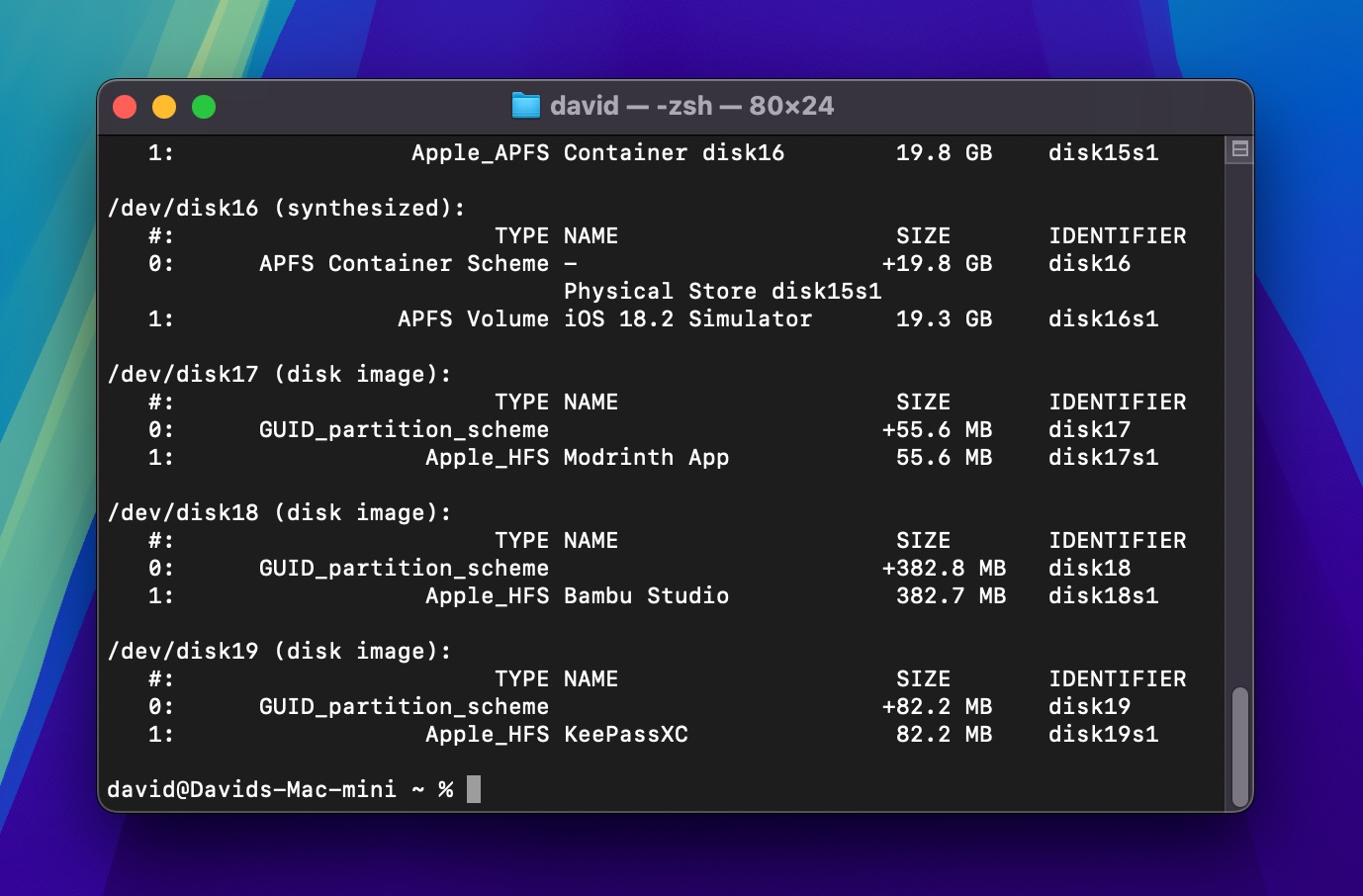Select the '/dev/disk18 (disk image):' header line

coord(279,512)
